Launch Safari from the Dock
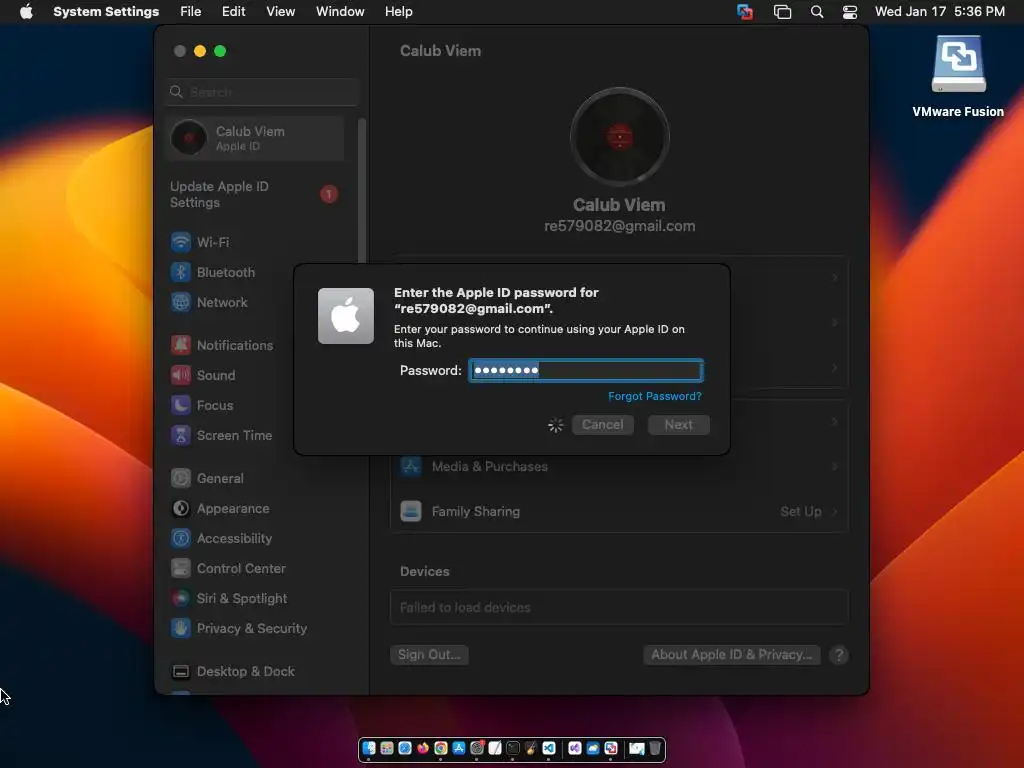 pyautogui.click(x=405, y=748)
